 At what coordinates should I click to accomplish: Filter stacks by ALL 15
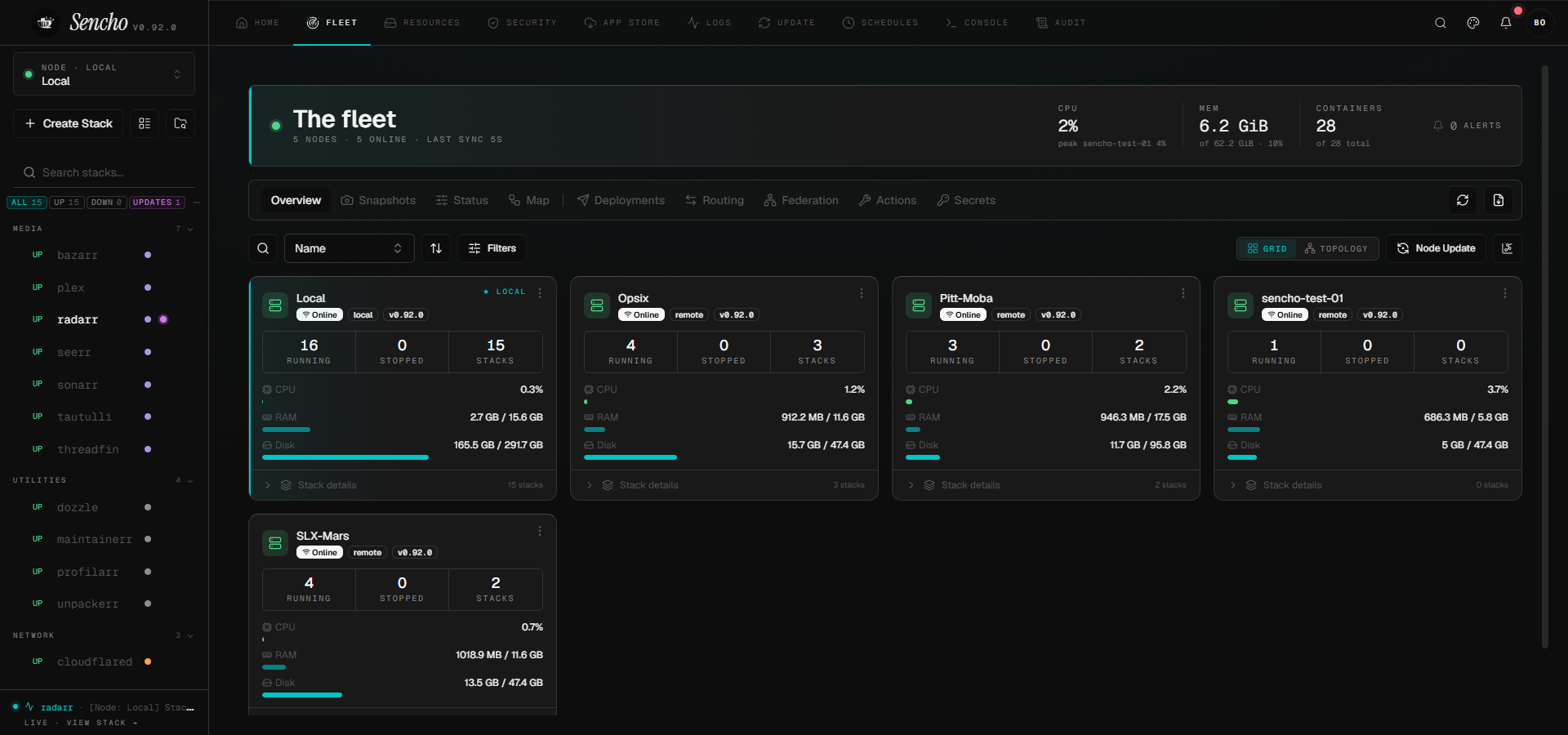click(x=27, y=203)
